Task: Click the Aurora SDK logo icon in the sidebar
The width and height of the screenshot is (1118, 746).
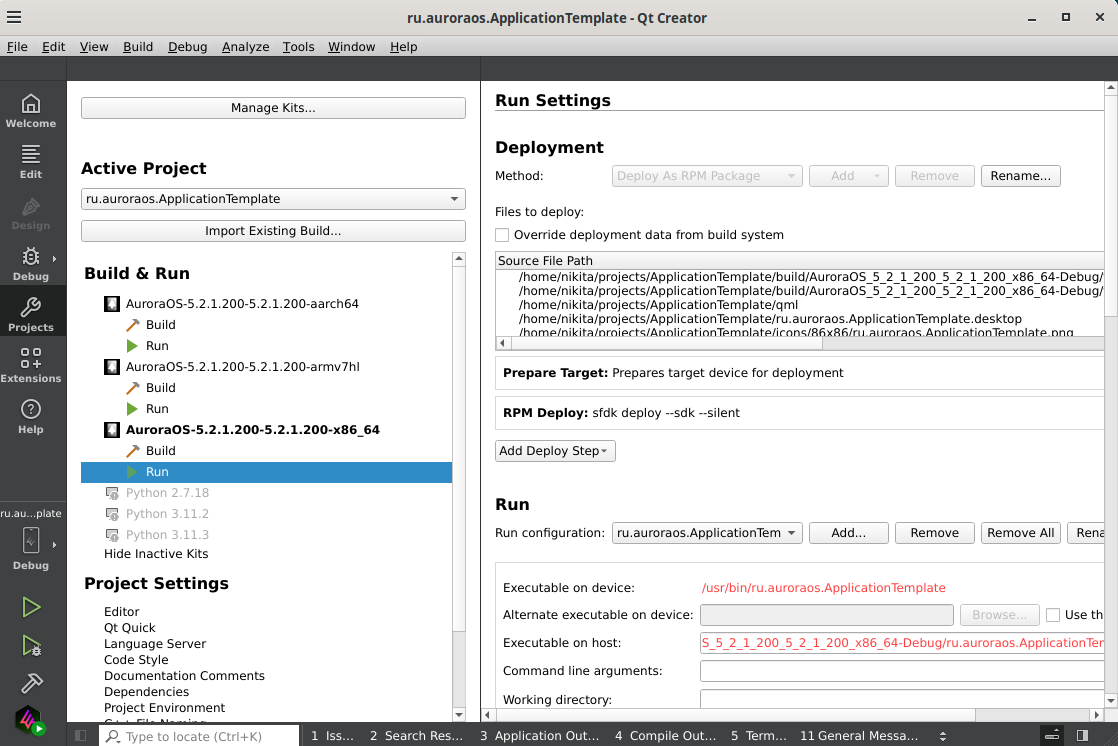Action: pyautogui.click(x=30, y=720)
